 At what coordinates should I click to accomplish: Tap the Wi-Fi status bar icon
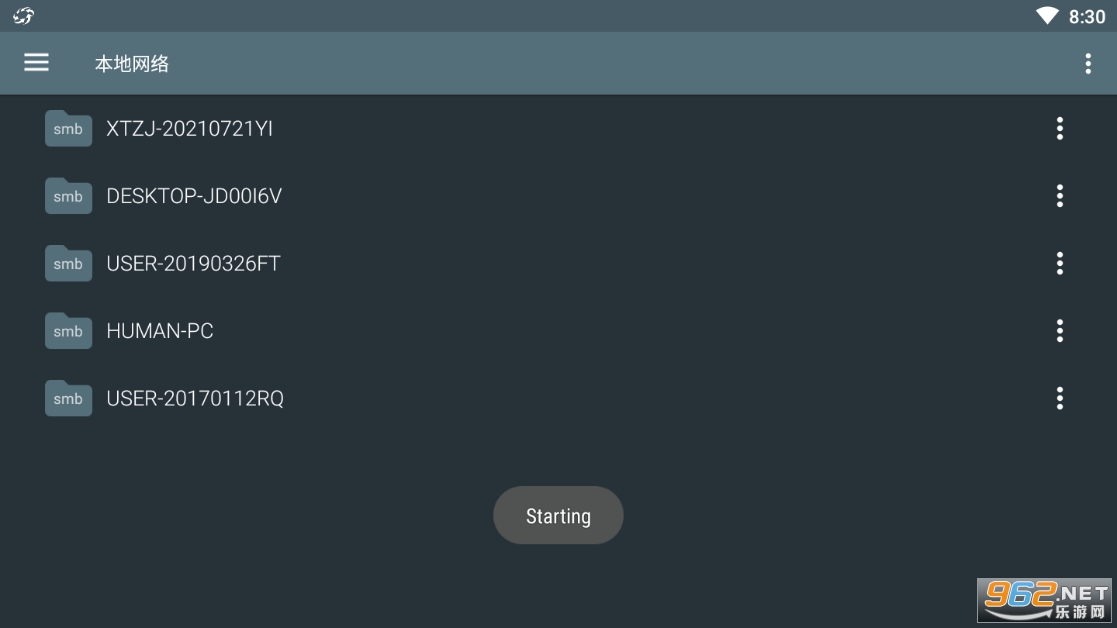(x=1047, y=16)
